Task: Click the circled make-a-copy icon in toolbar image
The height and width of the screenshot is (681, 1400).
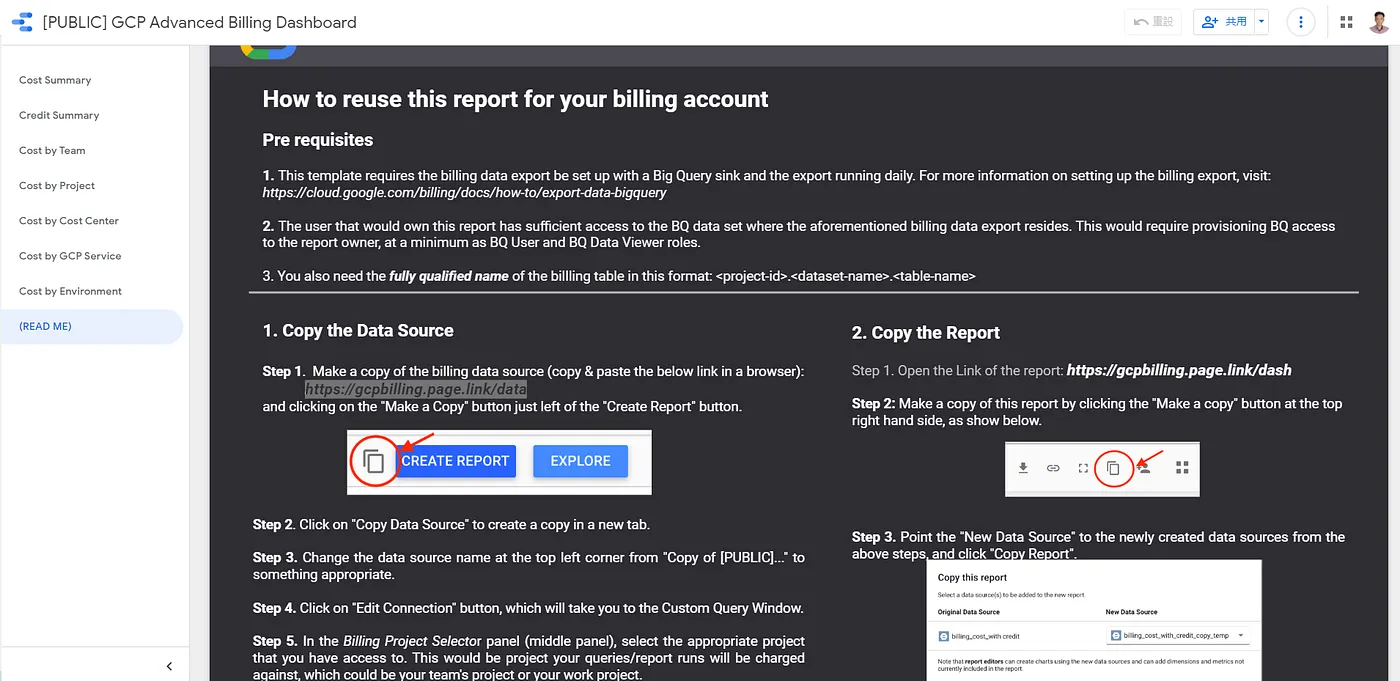Action: tap(1113, 468)
